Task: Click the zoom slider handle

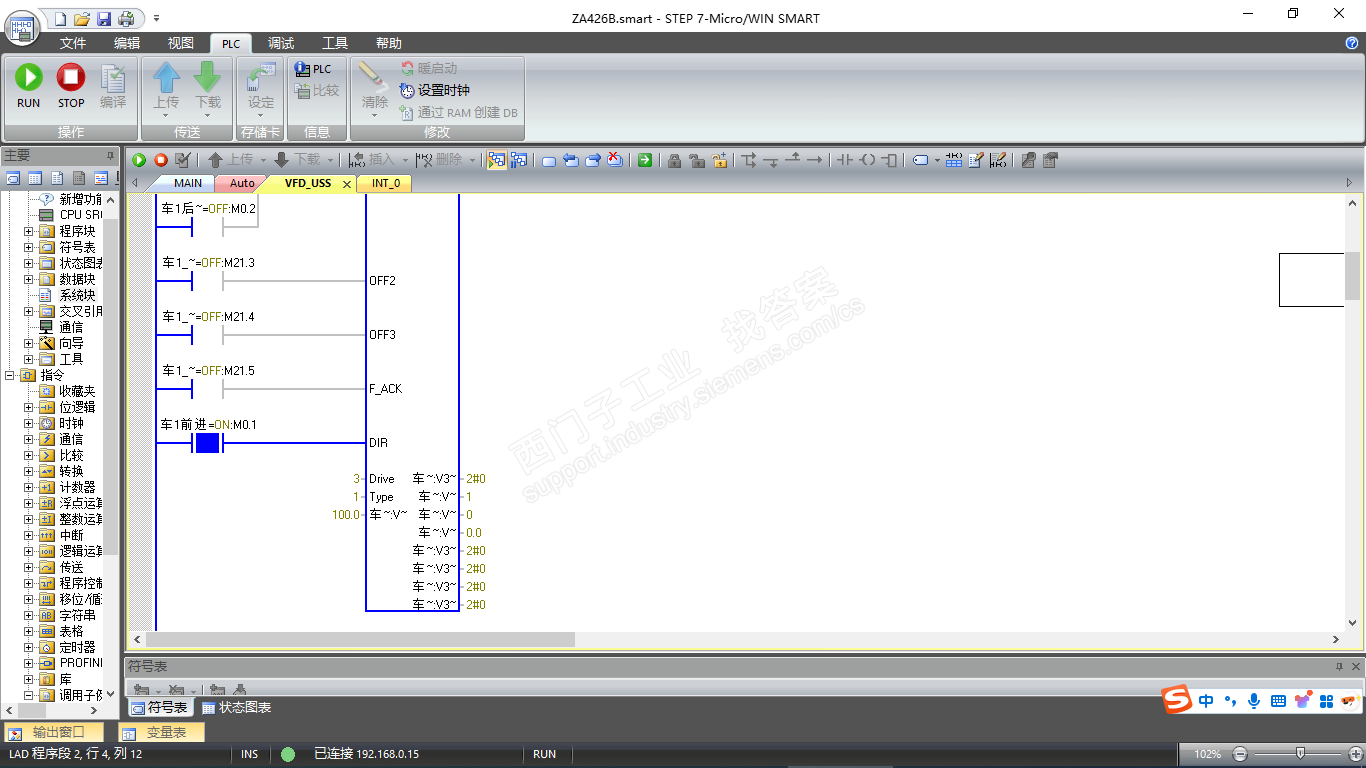Action: [x=1300, y=753]
